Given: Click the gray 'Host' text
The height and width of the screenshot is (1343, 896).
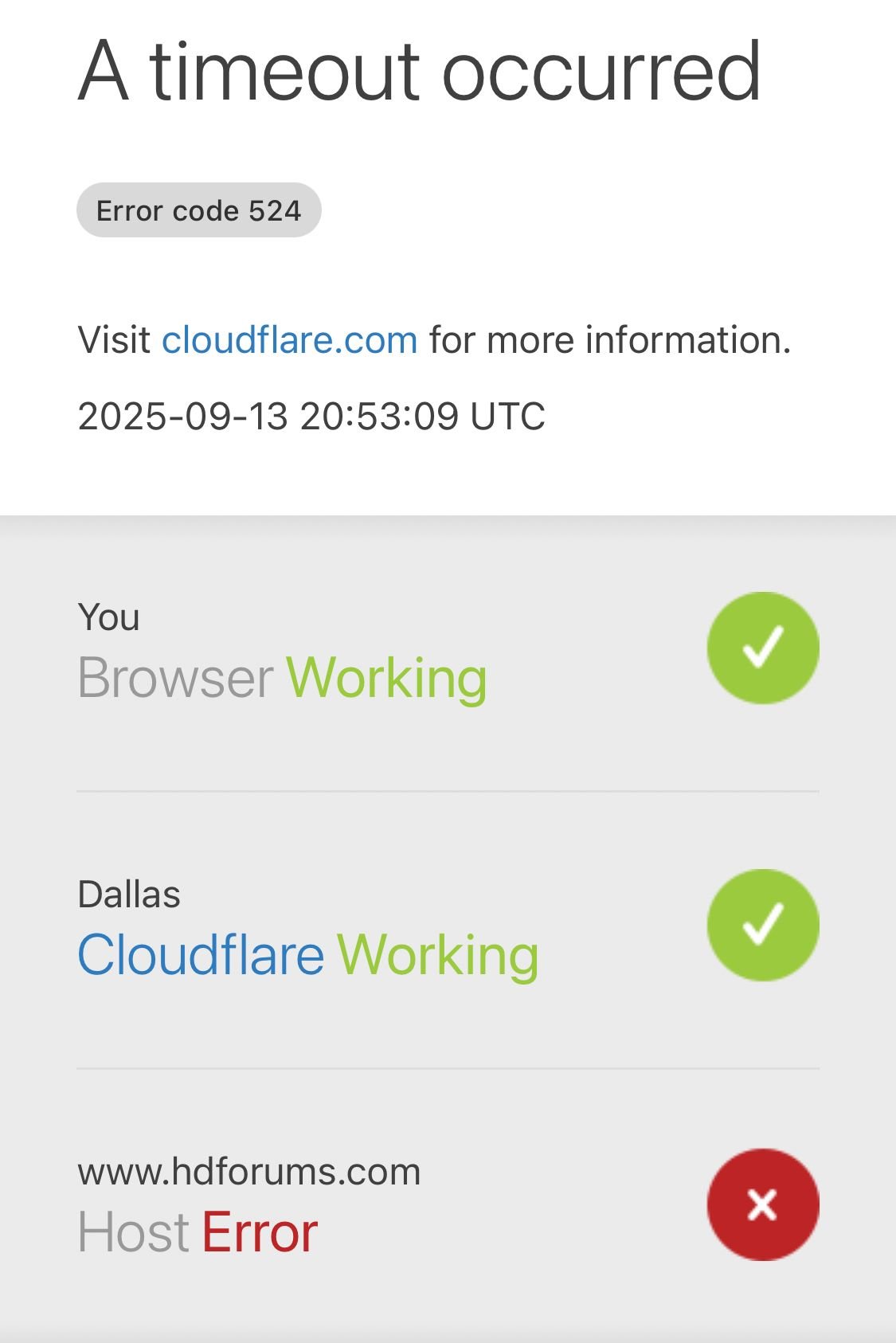Looking at the screenshot, I should pyautogui.click(x=133, y=1232).
